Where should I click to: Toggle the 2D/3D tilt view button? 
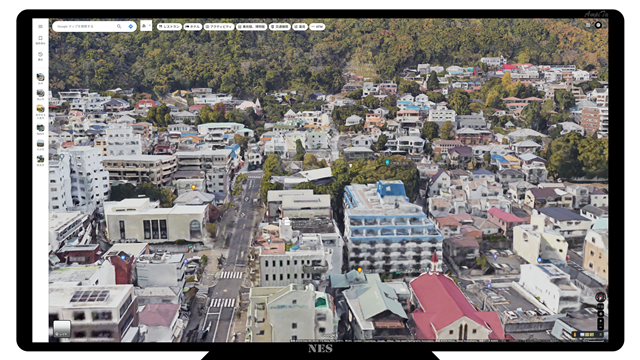coord(600,307)
